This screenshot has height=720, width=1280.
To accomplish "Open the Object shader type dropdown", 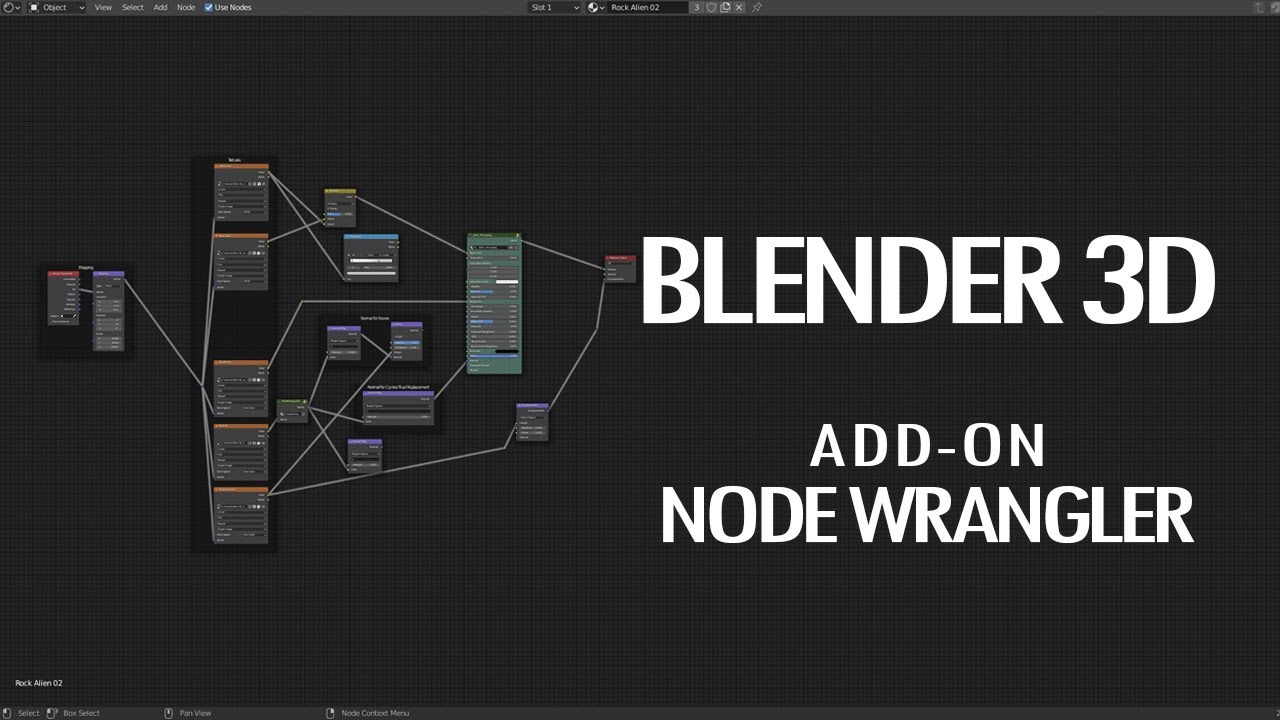I will click(55, 7).
